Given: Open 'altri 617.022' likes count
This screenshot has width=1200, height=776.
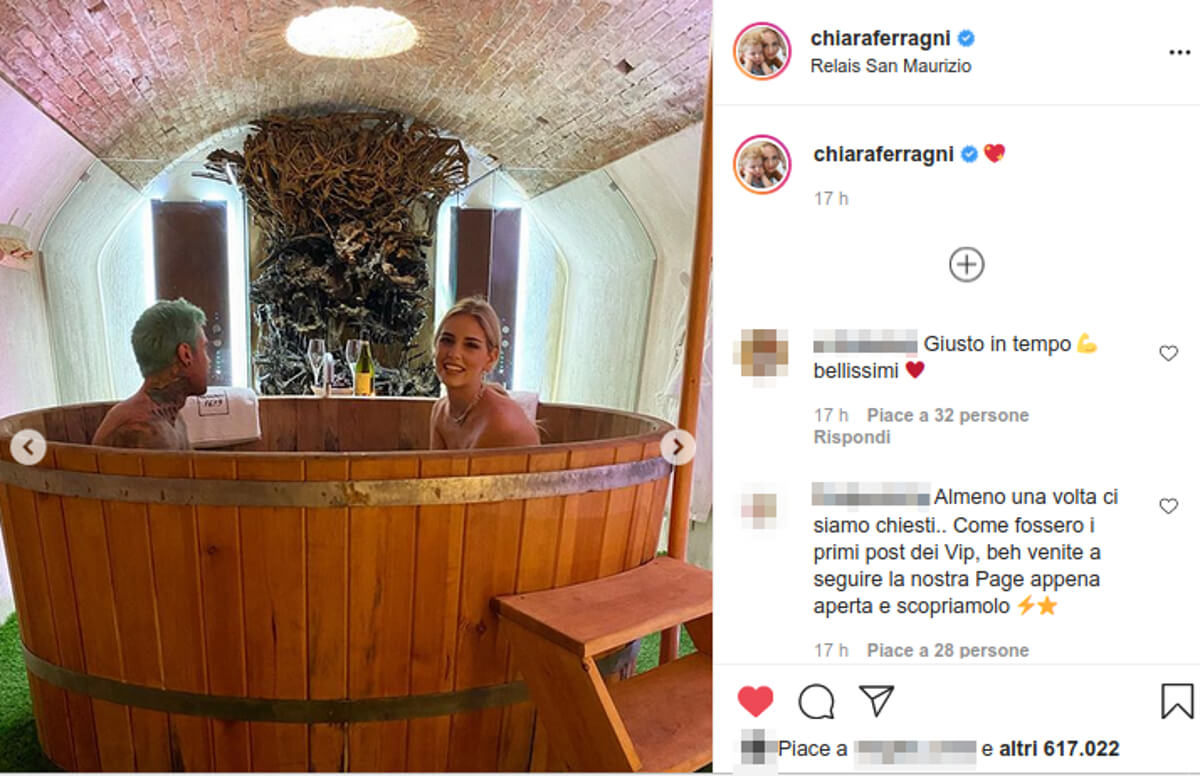Looking at the screenshot, I should click(x=1058, y=749).
